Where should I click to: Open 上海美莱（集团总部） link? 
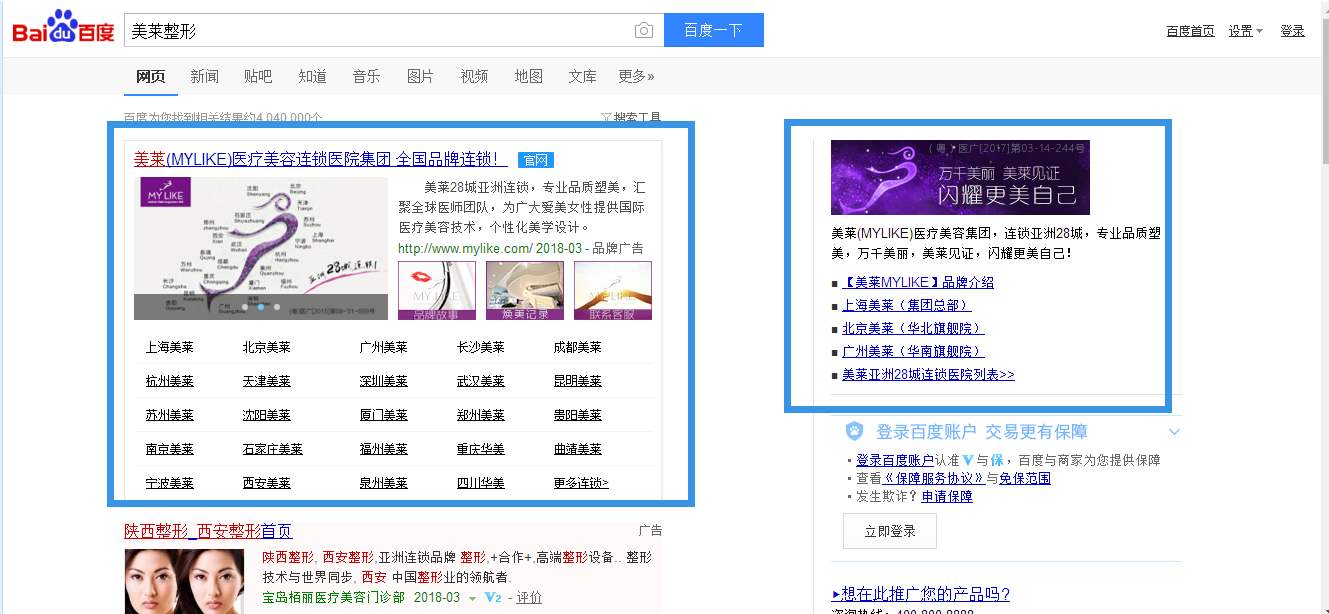coord(907,305)
